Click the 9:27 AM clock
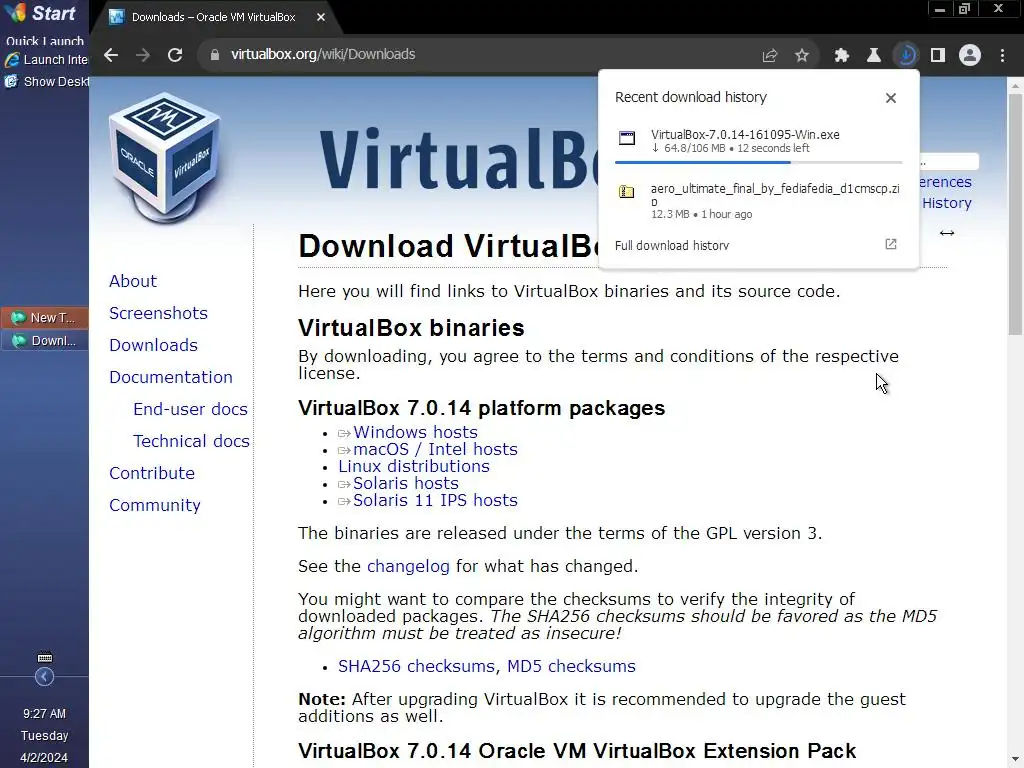 pos(44,714)
